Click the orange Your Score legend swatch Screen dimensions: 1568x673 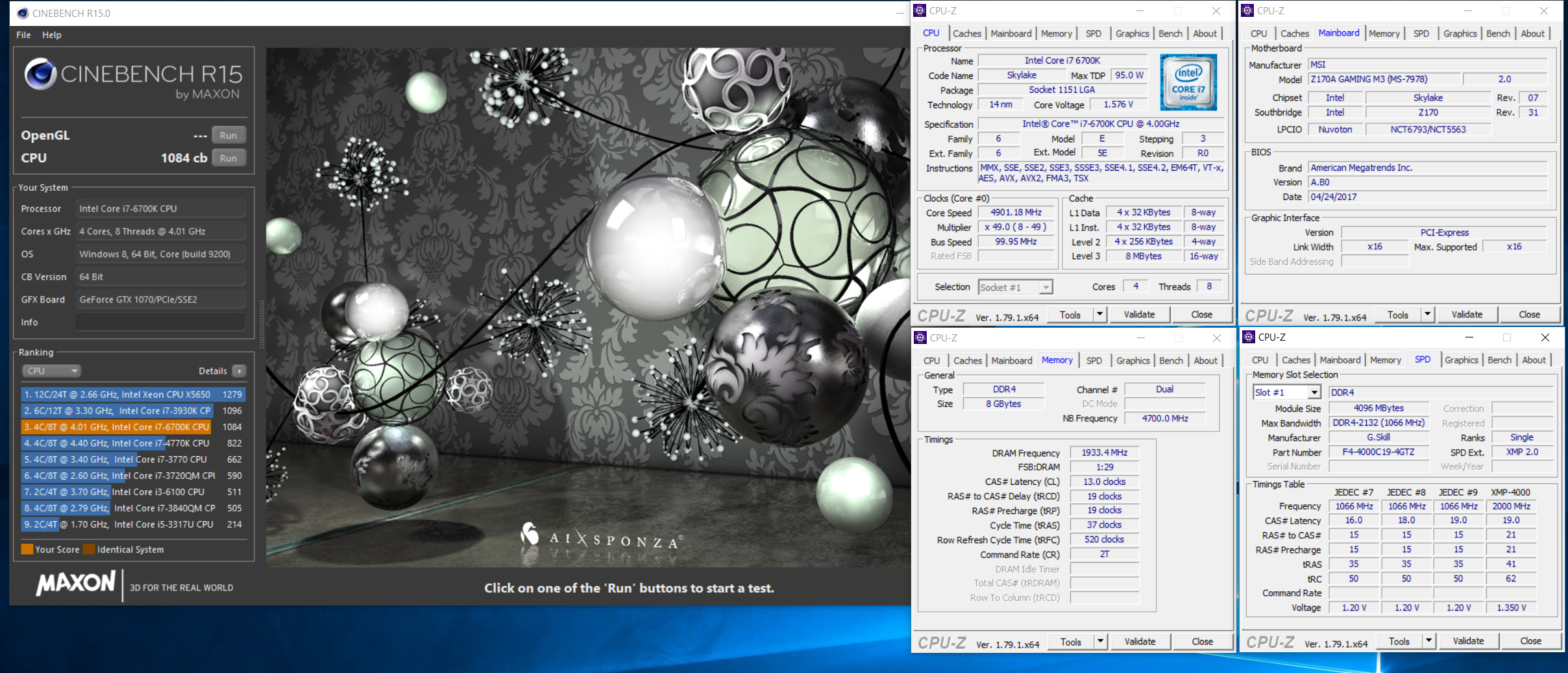(27, 549)
